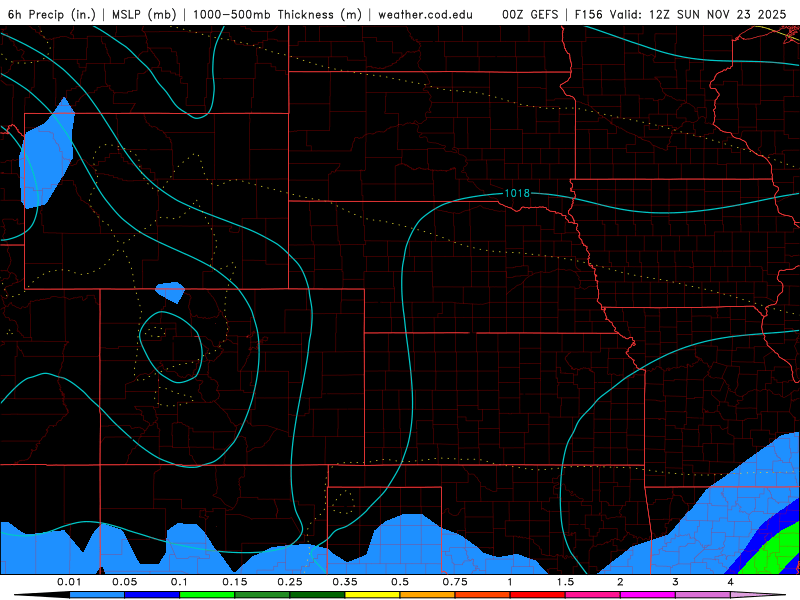The image size is (800, 600).
Task: Click the '00Z GEFS' model label
Action: [x=530, y=14]
